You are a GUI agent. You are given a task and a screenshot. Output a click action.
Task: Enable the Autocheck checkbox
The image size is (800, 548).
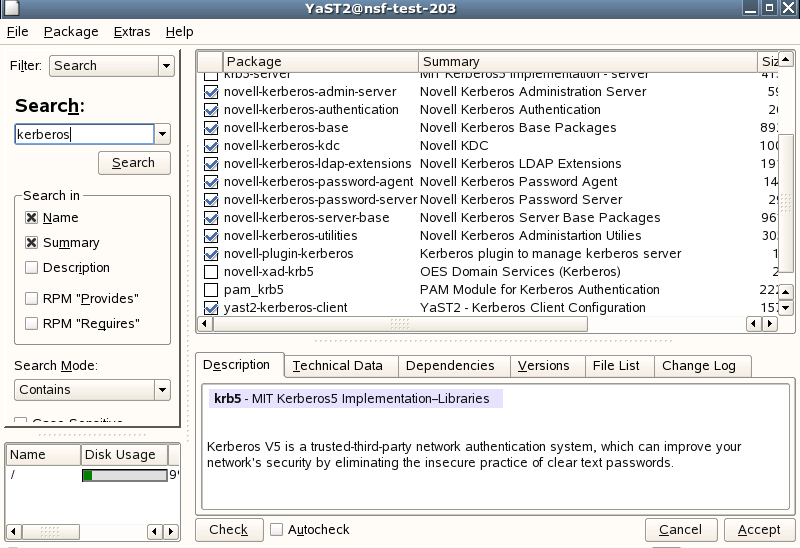point(277,529)
